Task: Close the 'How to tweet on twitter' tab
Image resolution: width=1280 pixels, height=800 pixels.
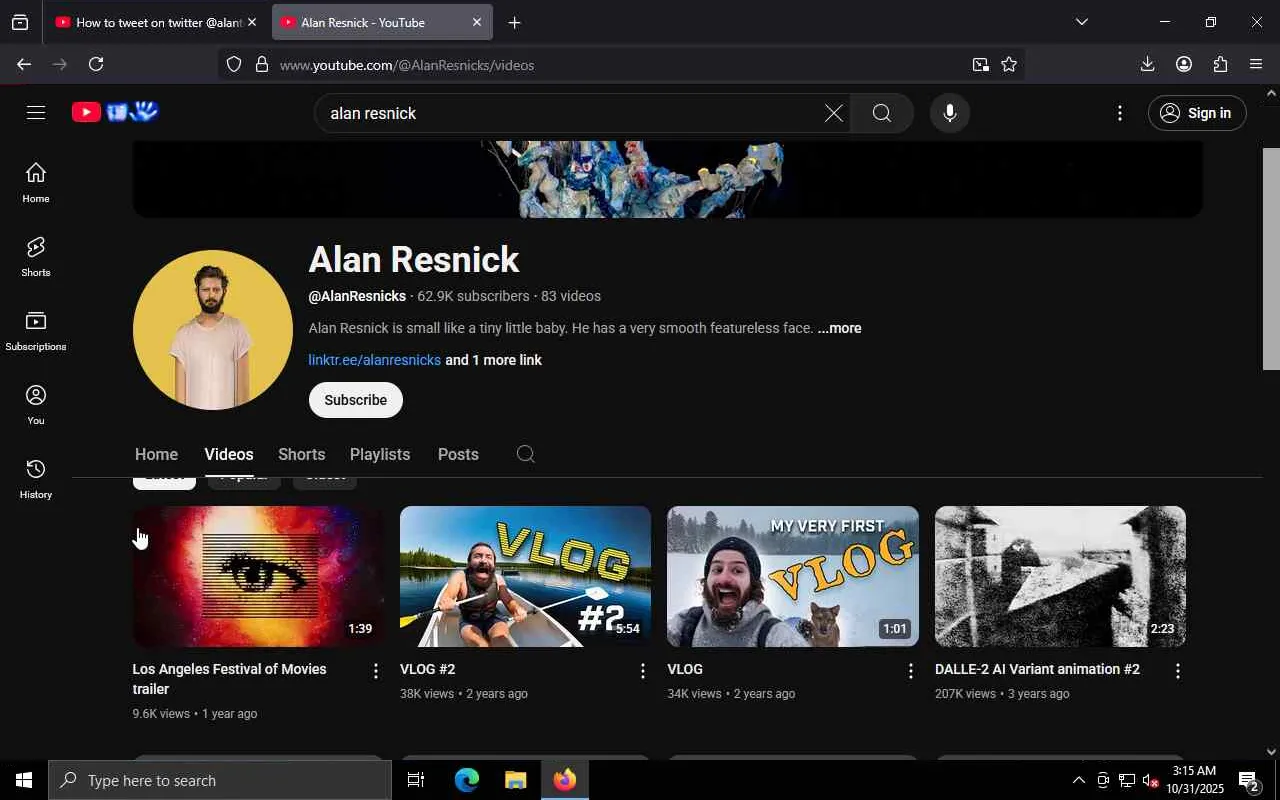Action: [251, 22]
